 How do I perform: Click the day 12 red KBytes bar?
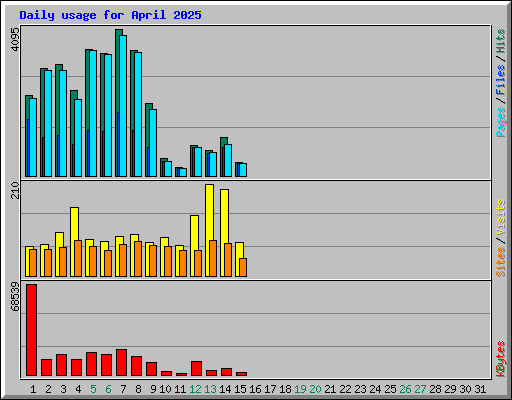(197, 369)
